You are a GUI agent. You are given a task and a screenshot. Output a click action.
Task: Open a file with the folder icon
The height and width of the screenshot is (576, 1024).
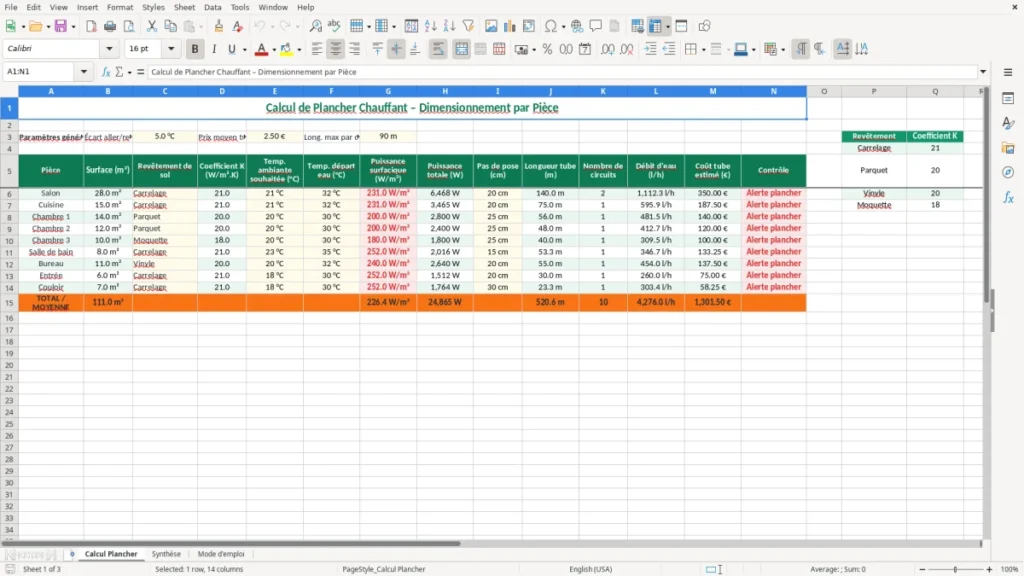35,26
